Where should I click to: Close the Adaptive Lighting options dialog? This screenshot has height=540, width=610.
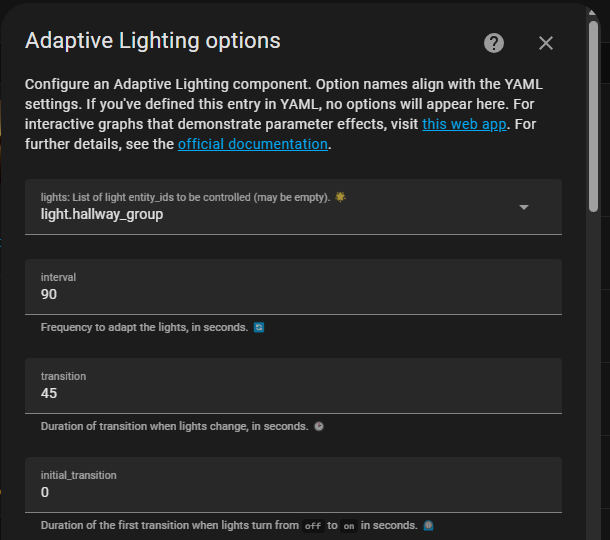click(546, 43)
